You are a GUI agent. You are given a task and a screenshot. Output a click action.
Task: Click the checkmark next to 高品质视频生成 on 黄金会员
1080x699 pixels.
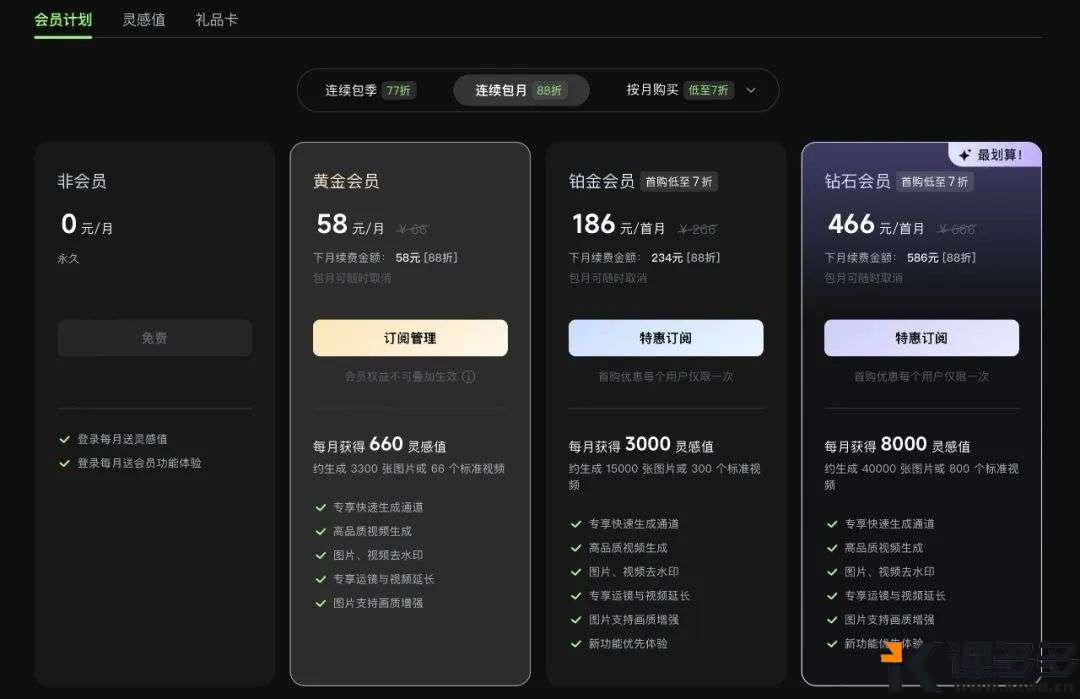click(318, 530)
